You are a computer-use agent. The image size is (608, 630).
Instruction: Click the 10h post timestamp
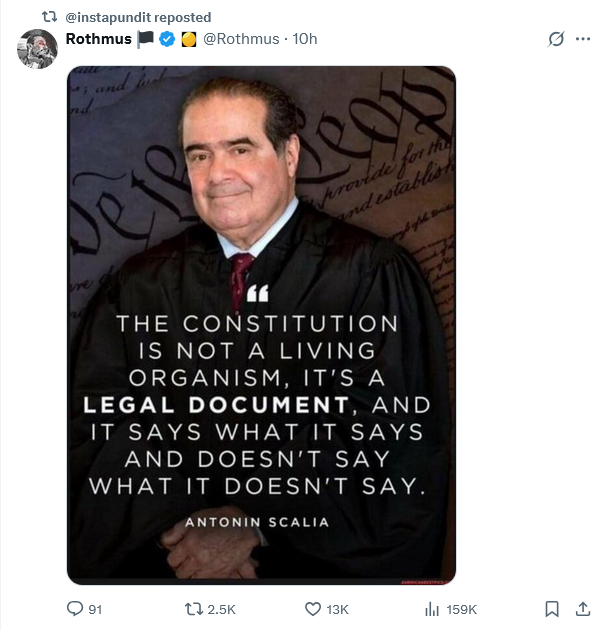click(305, 39)
